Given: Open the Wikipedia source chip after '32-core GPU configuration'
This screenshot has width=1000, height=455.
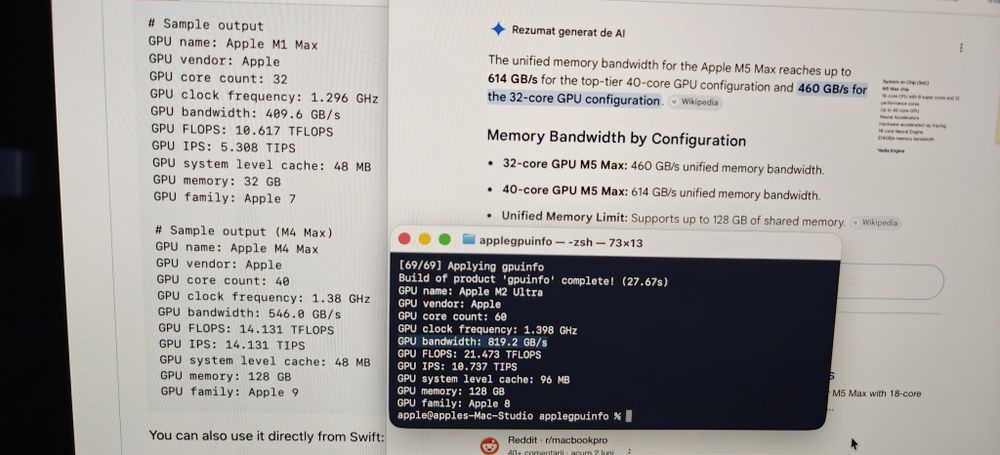Looking at the screenshot, I should point(695,102).
